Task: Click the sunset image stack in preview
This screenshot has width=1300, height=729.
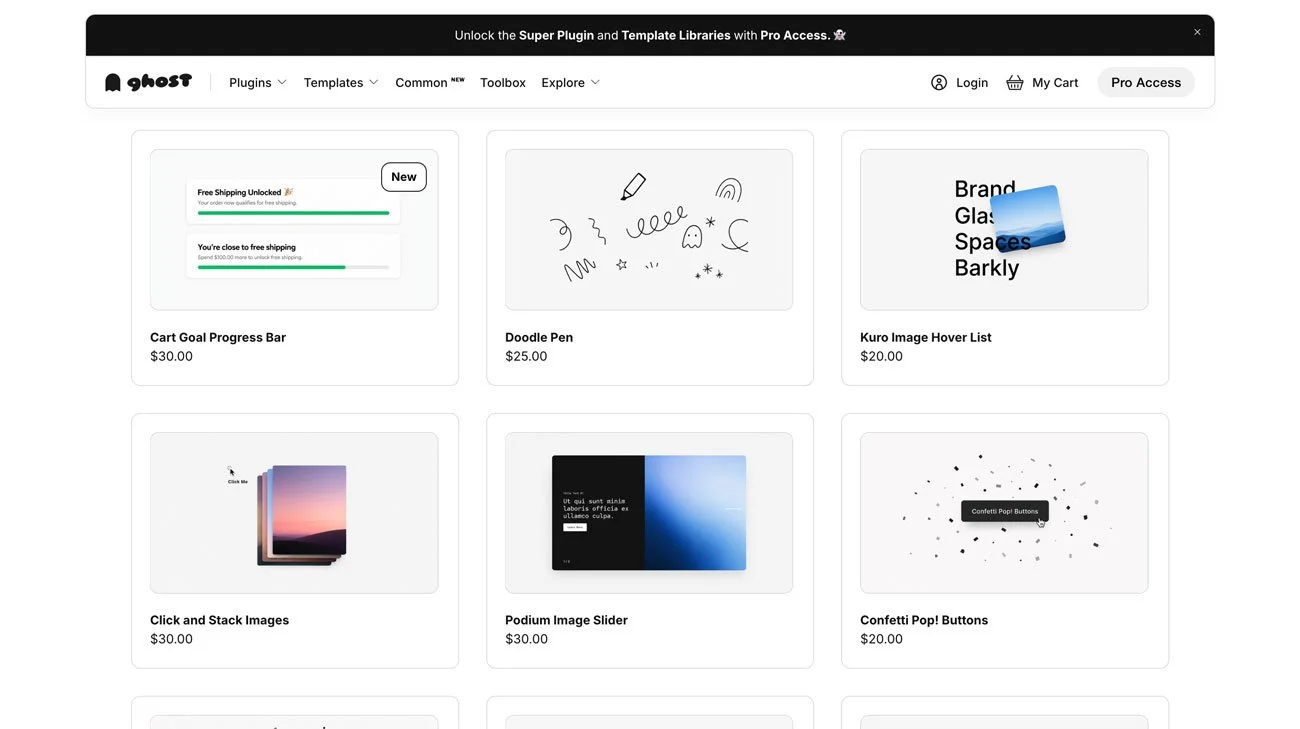Action: (x=302, y=515)
